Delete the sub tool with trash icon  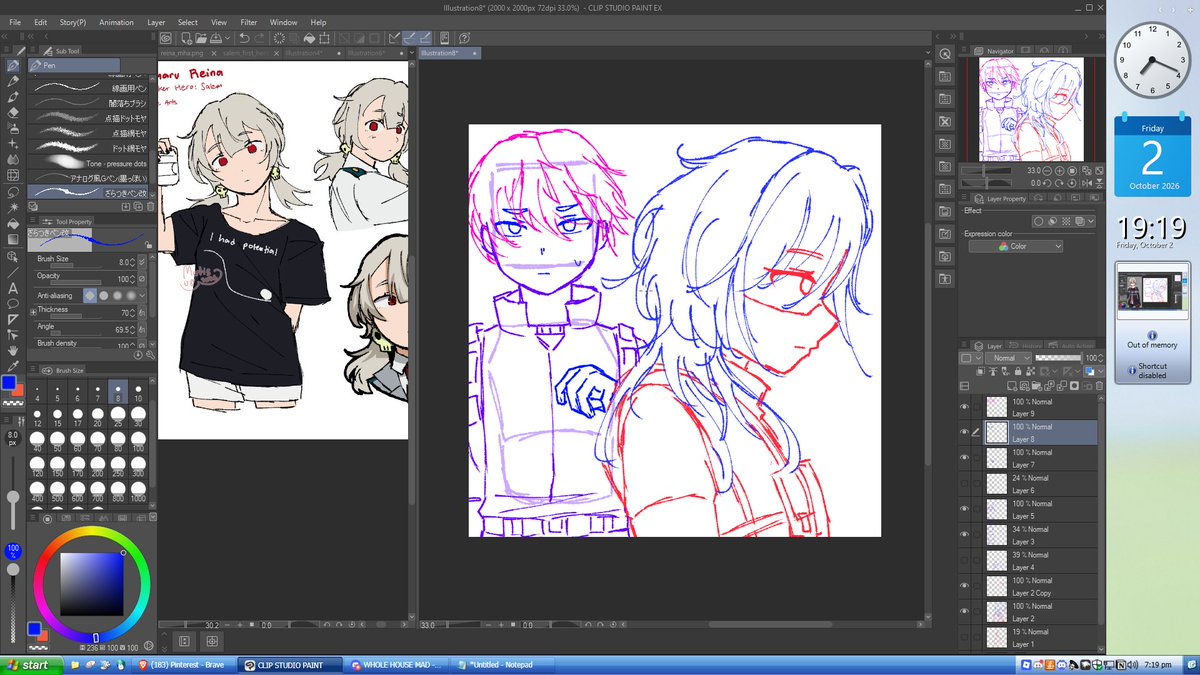pos(150,206)
